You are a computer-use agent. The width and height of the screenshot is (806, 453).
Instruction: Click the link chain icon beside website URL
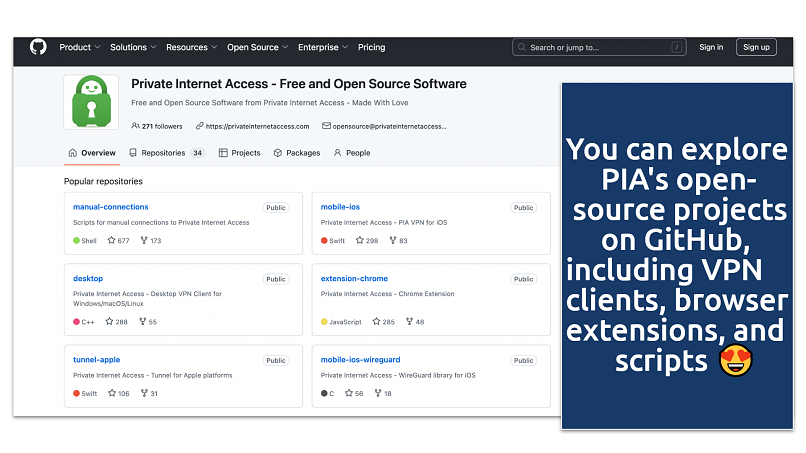[199, 126]
